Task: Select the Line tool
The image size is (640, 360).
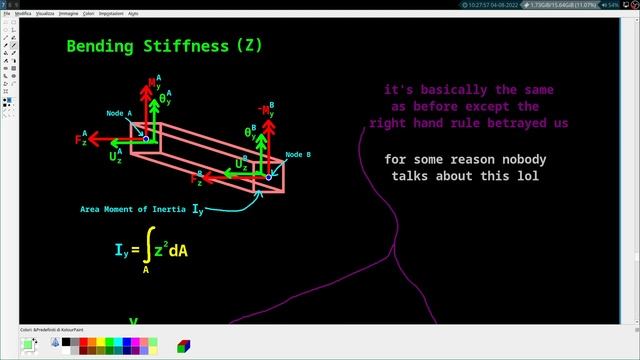Action: tap(6, 38)
